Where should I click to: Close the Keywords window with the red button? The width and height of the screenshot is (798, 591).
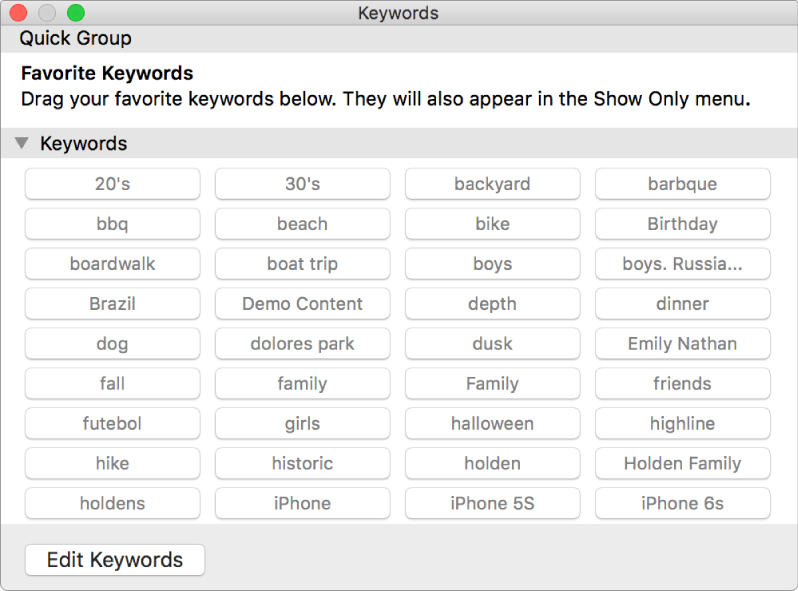pos(18,14)
